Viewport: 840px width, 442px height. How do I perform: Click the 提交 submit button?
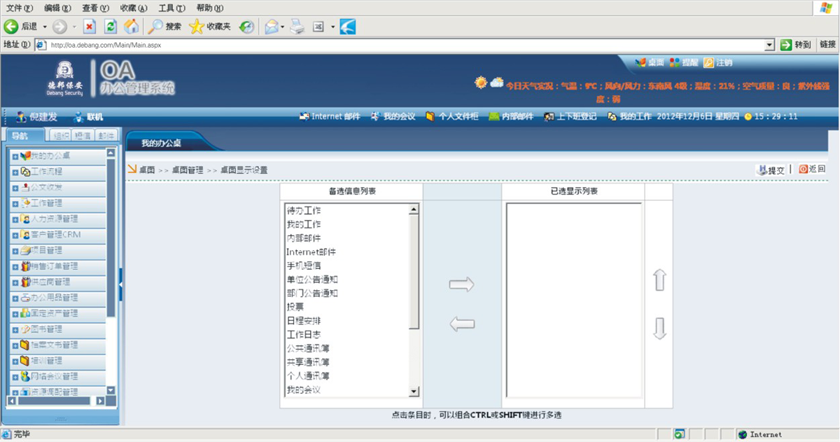[x=770, y=170]
